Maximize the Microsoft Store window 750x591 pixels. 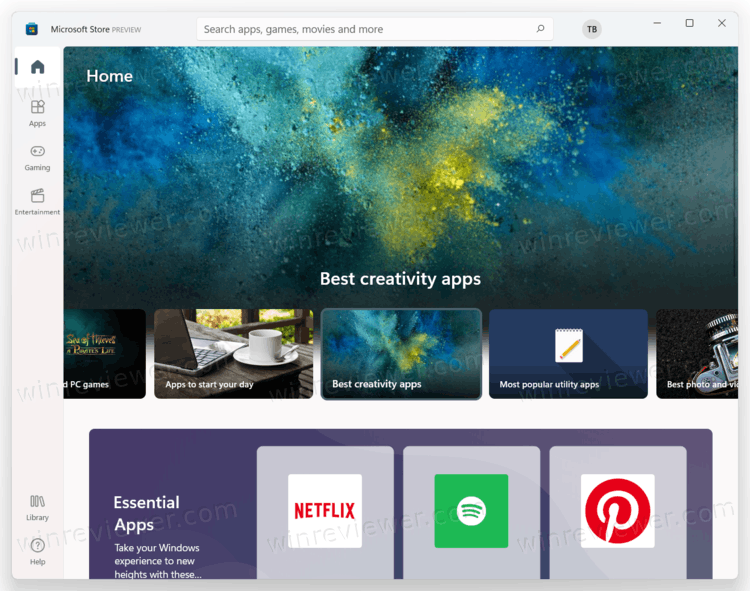(x=689, y=23)
